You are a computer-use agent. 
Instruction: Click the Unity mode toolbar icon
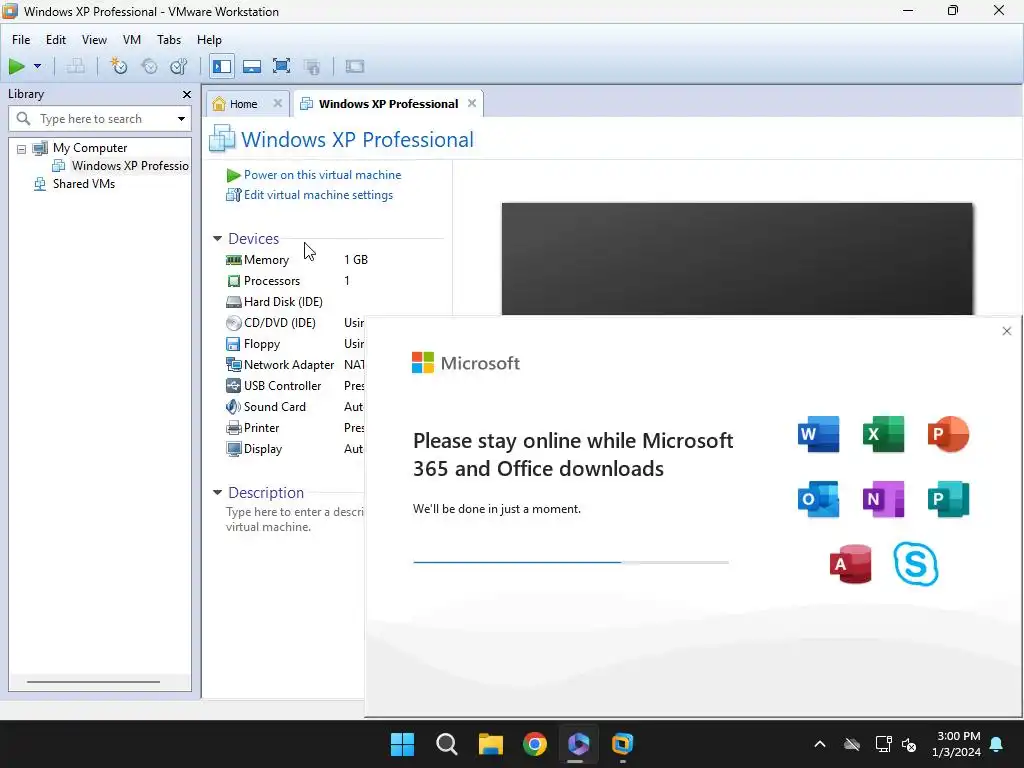point(312,66)
